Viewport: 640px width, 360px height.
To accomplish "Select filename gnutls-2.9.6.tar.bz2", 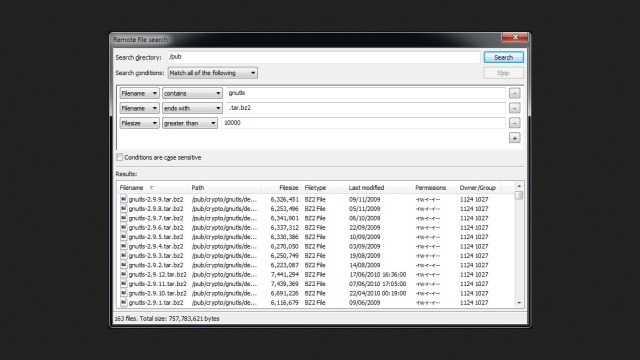I will [156, 228].
